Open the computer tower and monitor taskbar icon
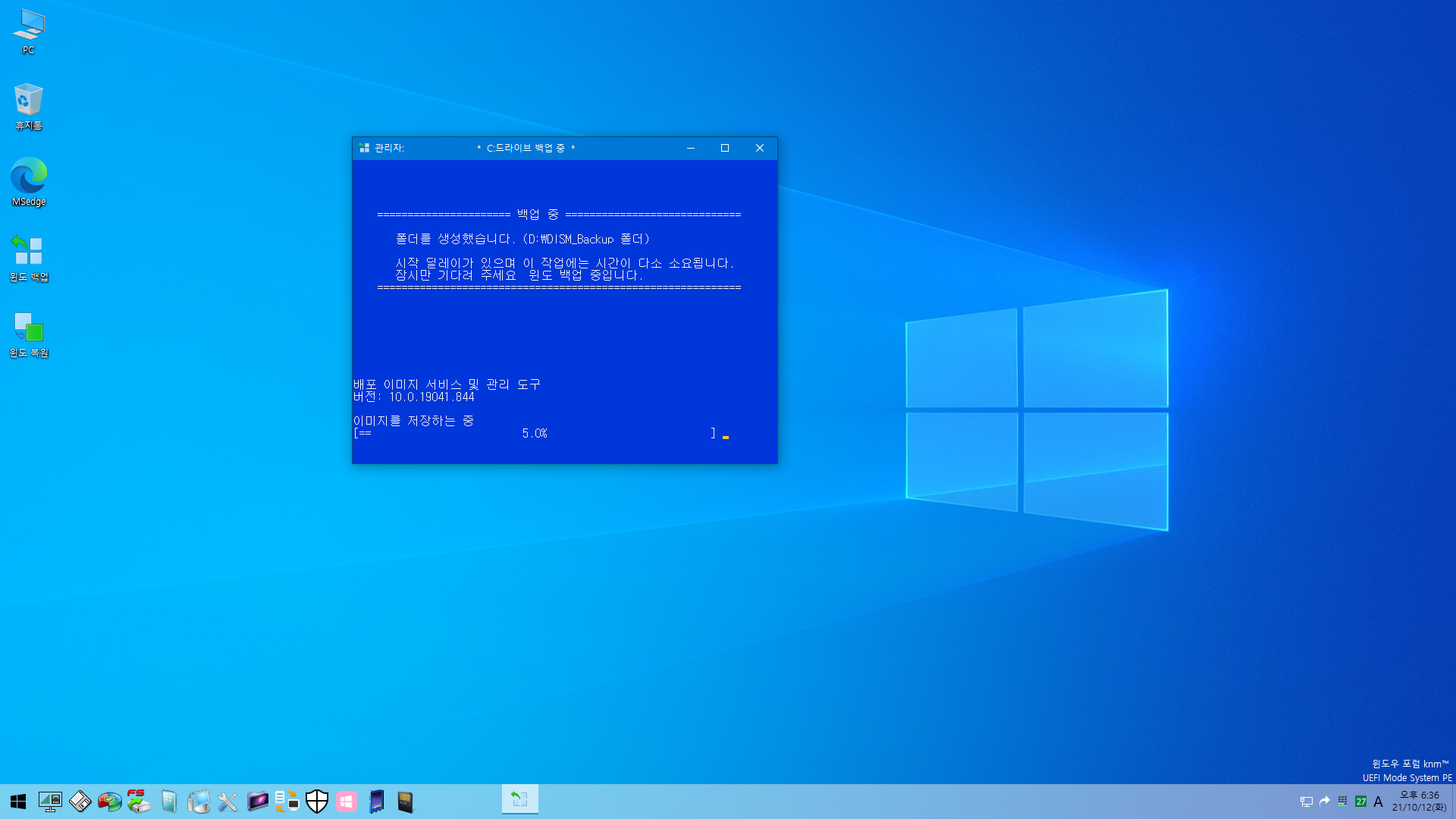 click(198, 802)
